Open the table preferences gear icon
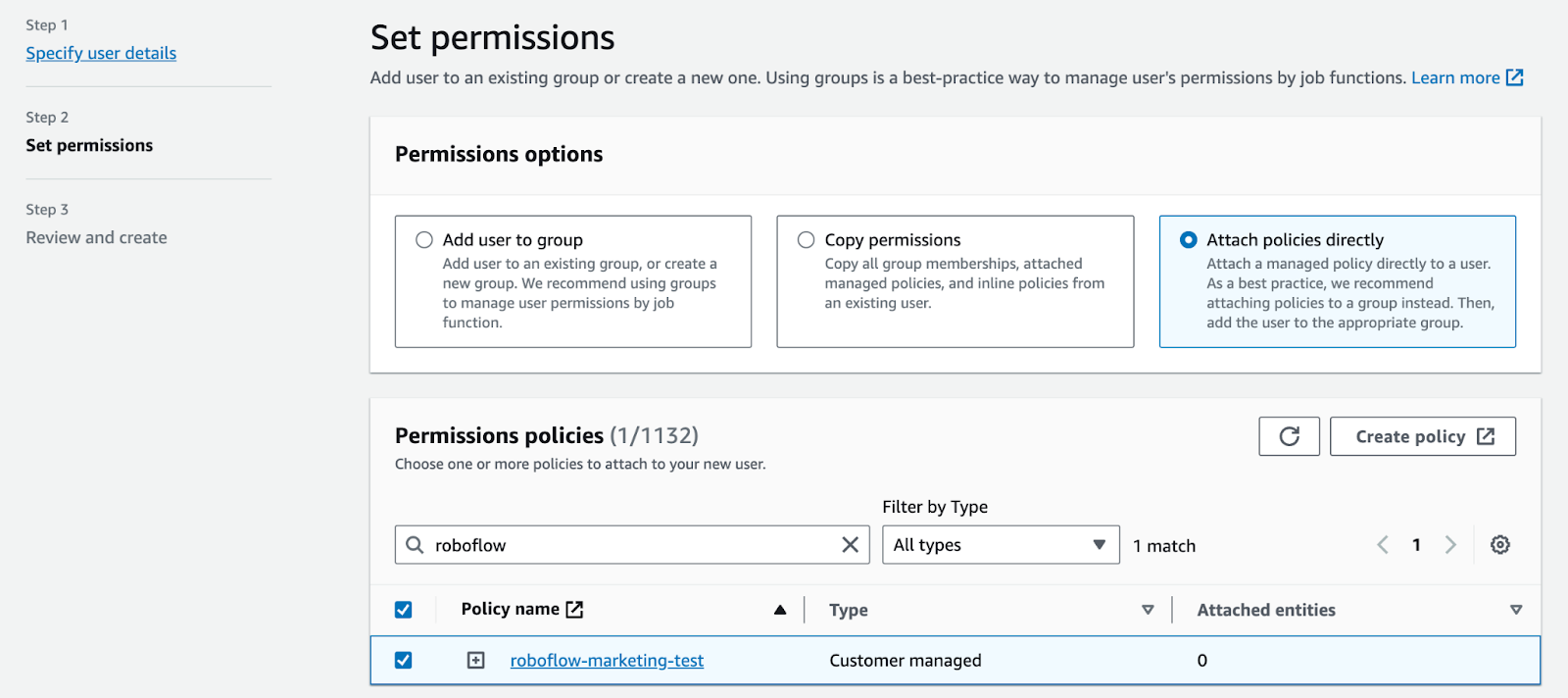The width and height of the screenshot is (1568, 698). click(x=1499, y=545)
